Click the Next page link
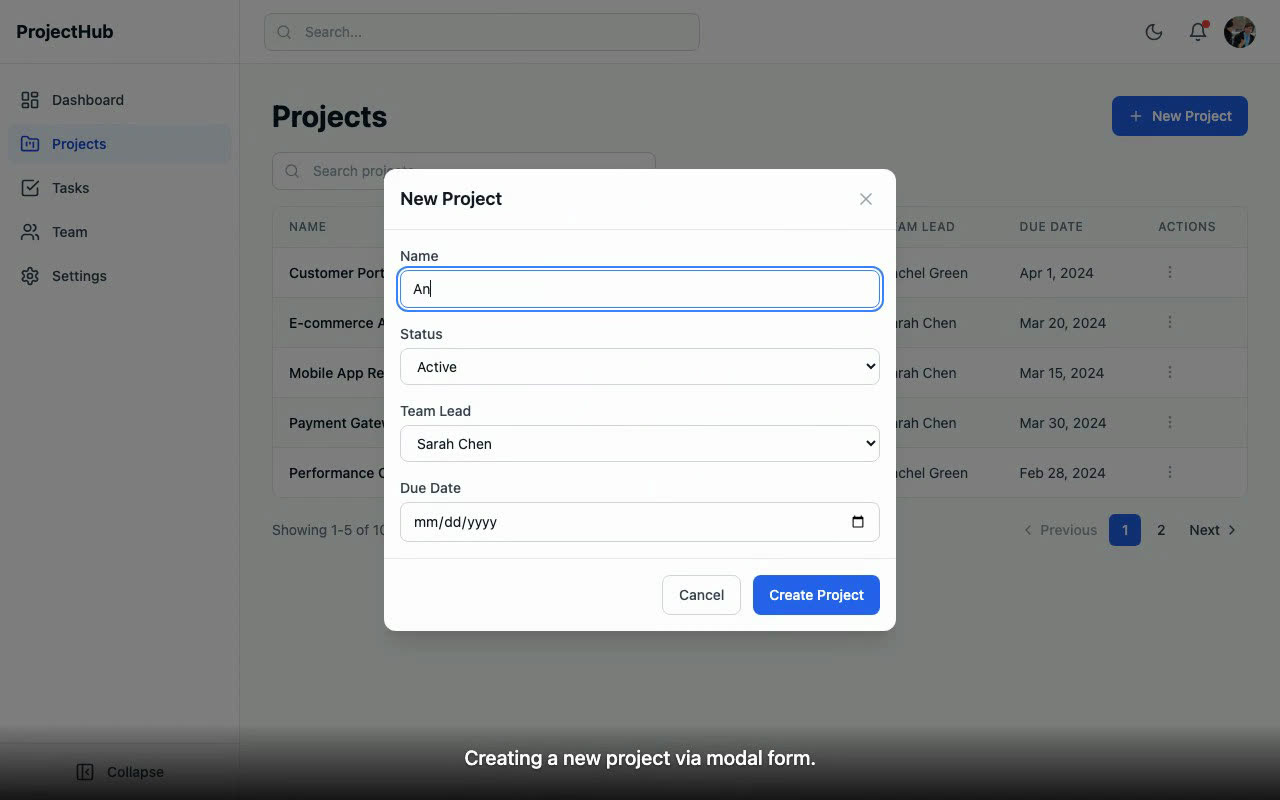 coord(1212,530)
